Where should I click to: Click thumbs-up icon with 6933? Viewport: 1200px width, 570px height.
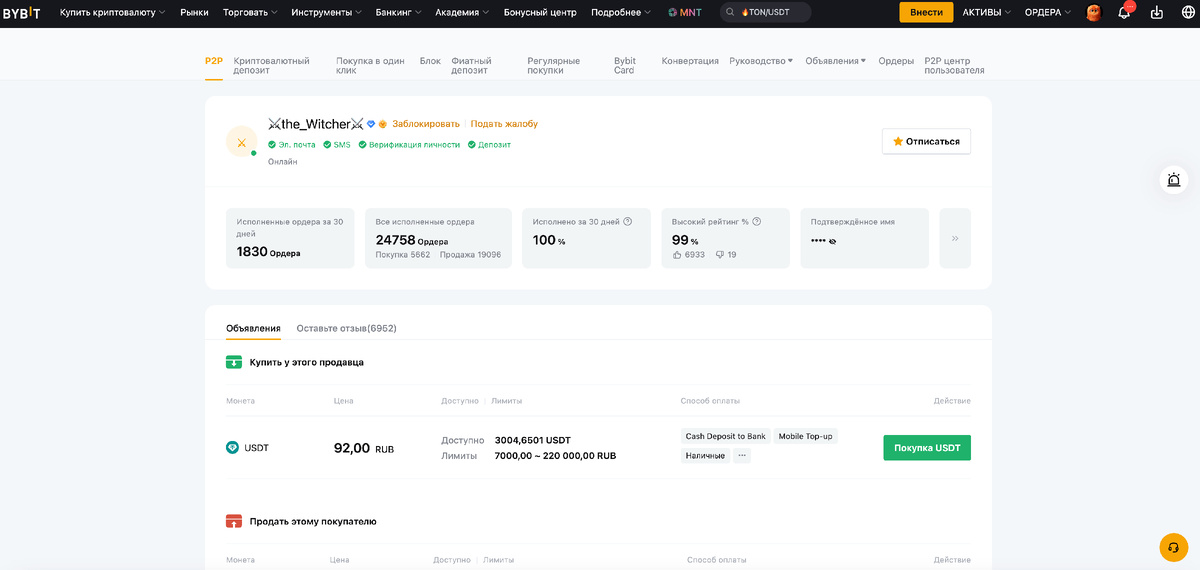pyautogui.click(x=677, y=255)
